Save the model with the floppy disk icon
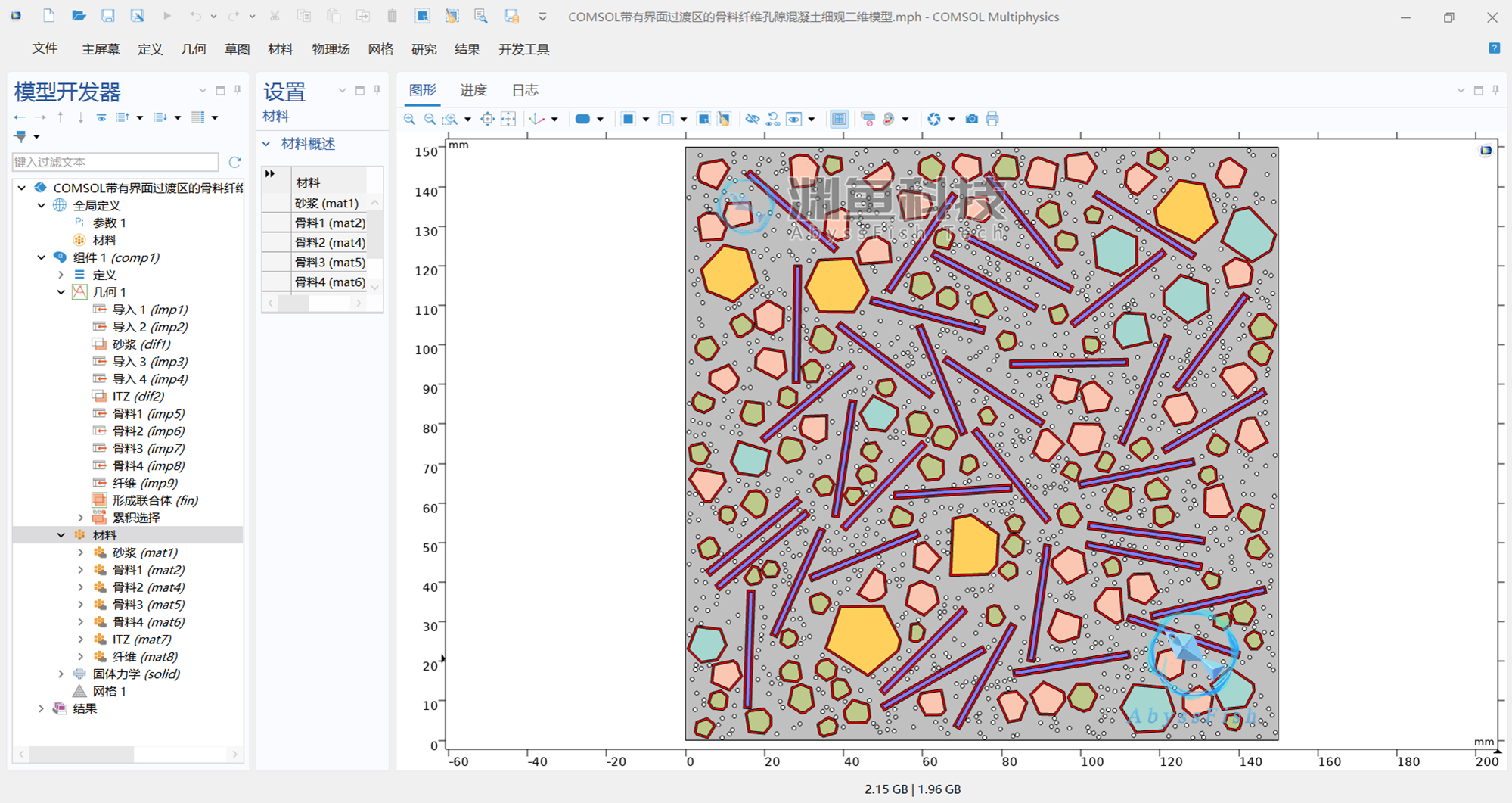 [108, 16]
